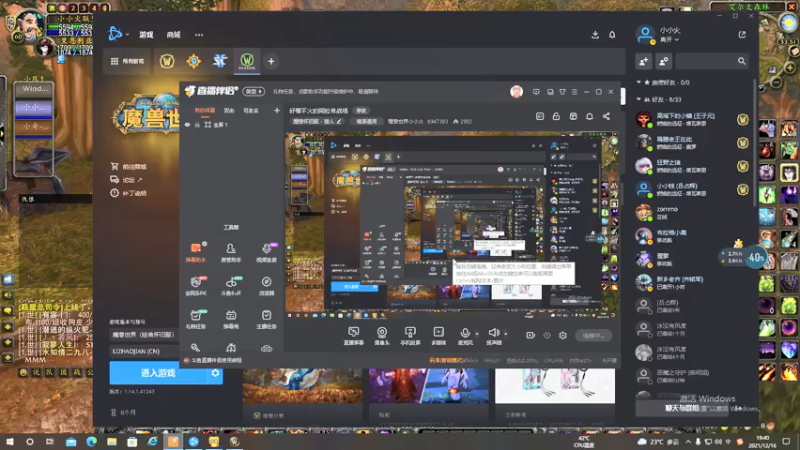Click the start streaming button
Viewport: 800px width, 450px height.
coord(593,335)
